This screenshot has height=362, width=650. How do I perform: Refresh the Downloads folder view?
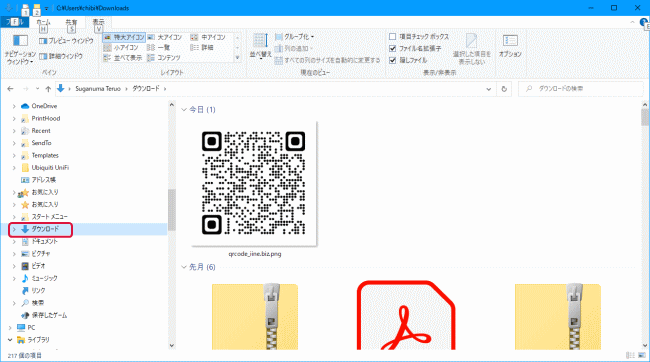pyautogui.click(x=504, y=89)
